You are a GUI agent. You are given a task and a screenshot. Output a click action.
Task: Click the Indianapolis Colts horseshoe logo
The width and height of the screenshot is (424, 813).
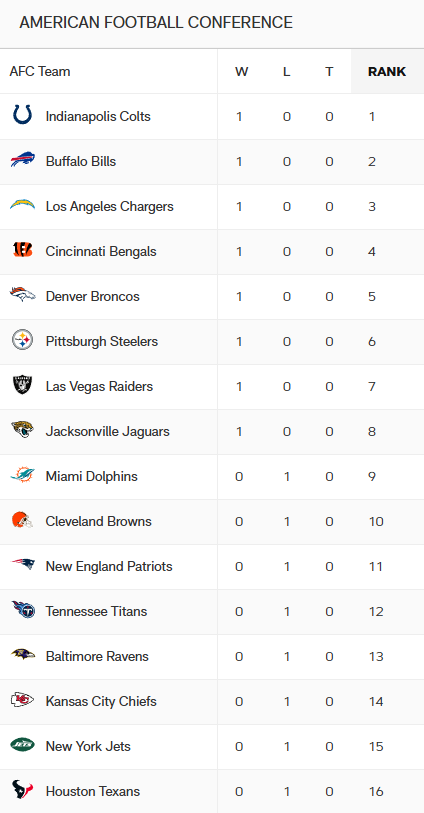tap(22, 115)
